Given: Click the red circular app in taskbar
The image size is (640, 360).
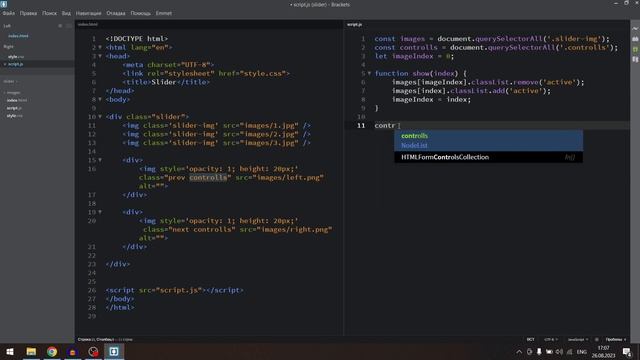Looking at the screenshot, I should [x=93, y=351].
